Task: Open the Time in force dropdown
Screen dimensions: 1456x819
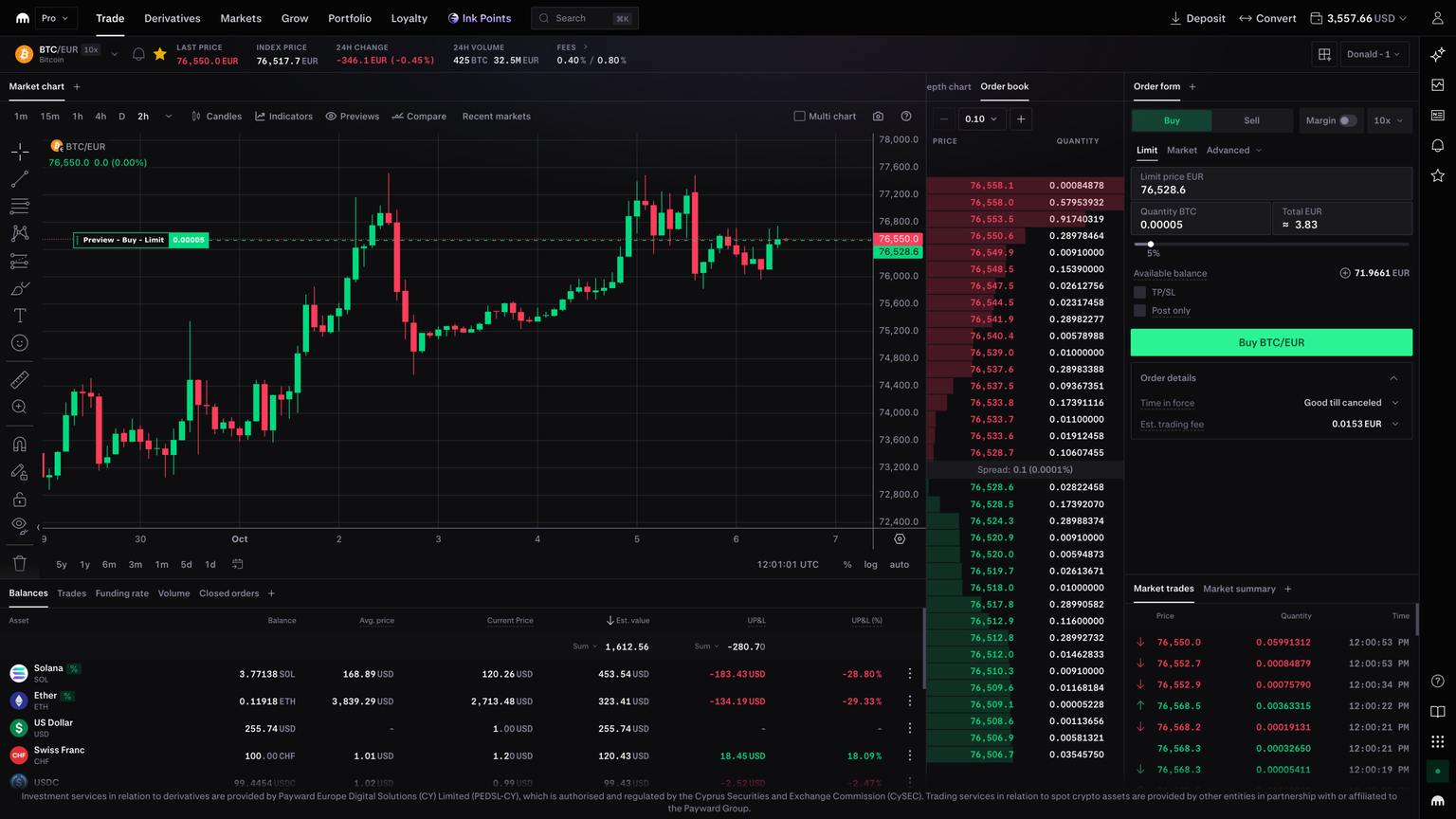Action: coord(1351,403)
